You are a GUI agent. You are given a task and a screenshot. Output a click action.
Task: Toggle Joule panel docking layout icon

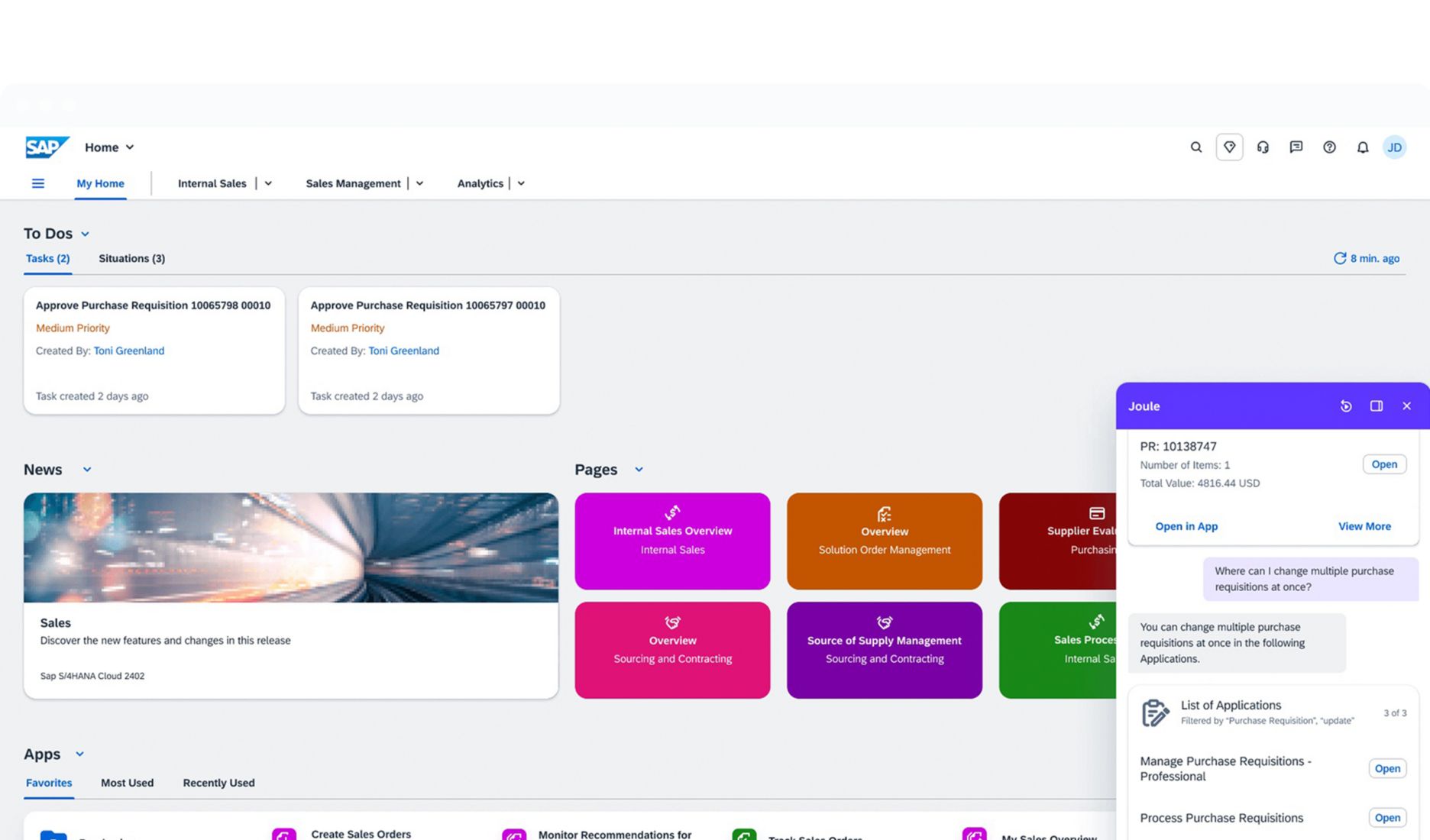1376,406
